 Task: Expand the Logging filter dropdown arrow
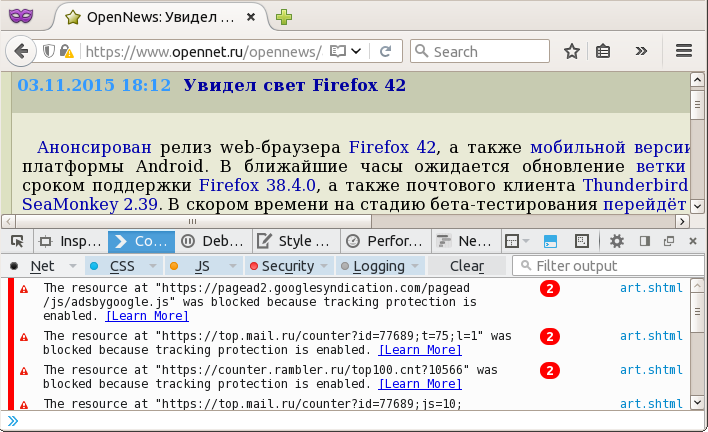tap(415, 266)
